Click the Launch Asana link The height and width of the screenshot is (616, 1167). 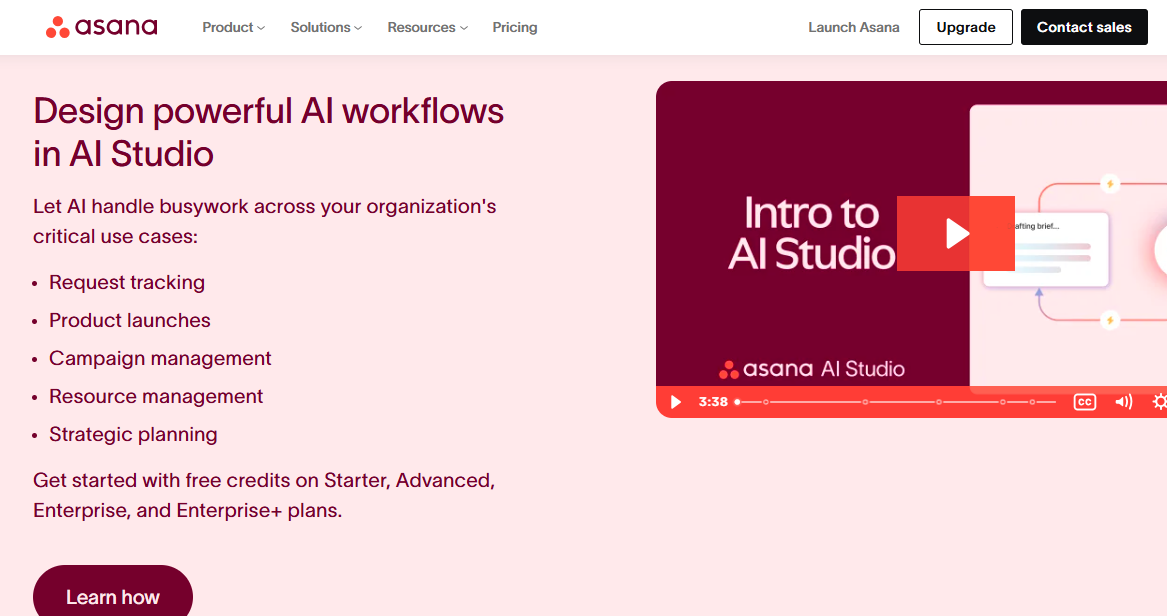tap(854, 28)
